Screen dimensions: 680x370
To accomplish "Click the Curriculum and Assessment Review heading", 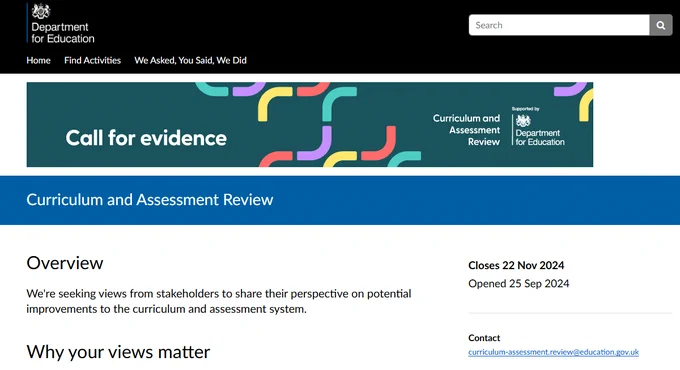I will coord(150,200).
